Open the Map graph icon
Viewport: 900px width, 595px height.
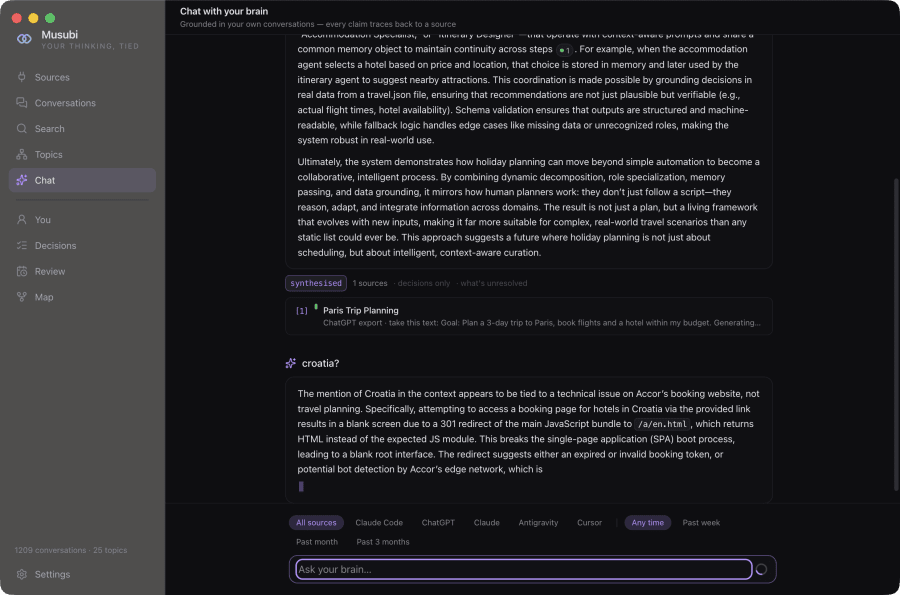point(22,297)
